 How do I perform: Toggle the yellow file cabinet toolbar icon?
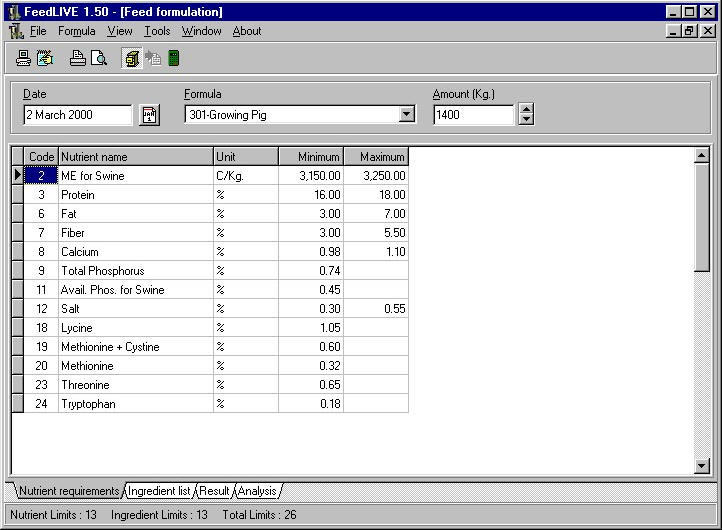(132, 58)
